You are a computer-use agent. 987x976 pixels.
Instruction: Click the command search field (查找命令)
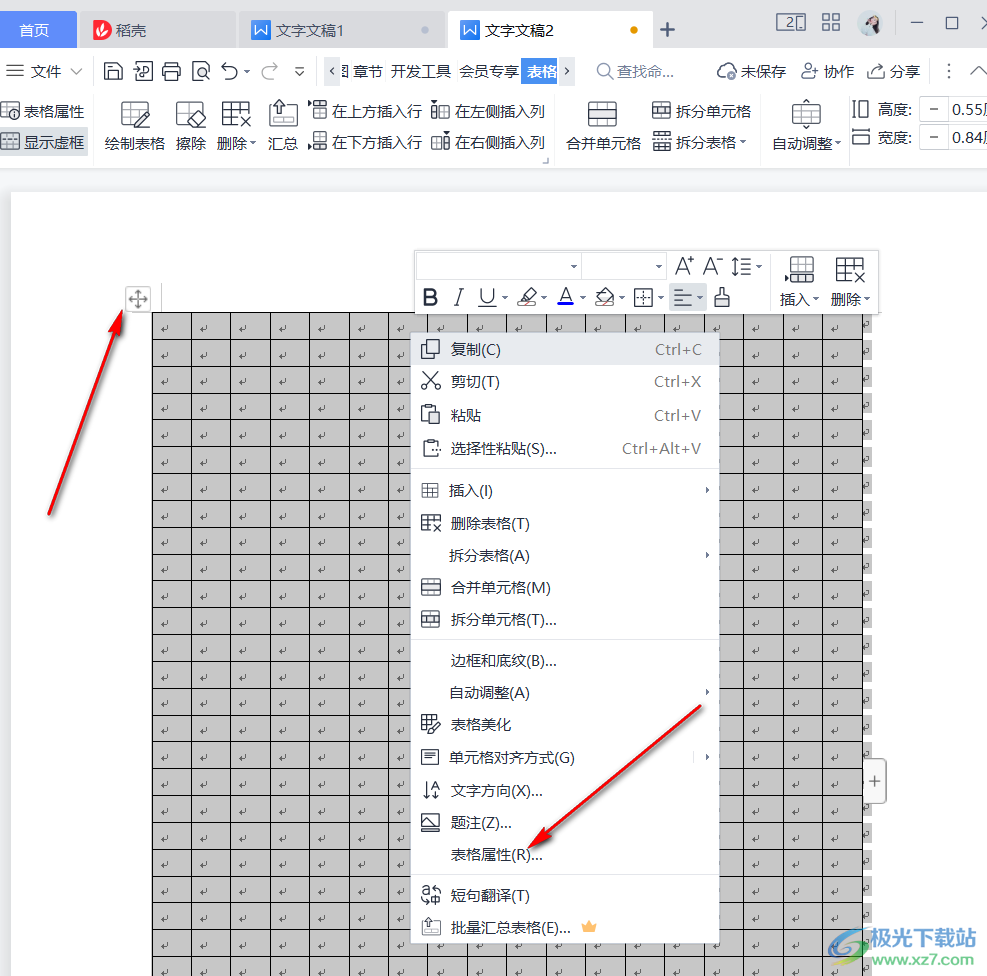[x=636, y=71]
